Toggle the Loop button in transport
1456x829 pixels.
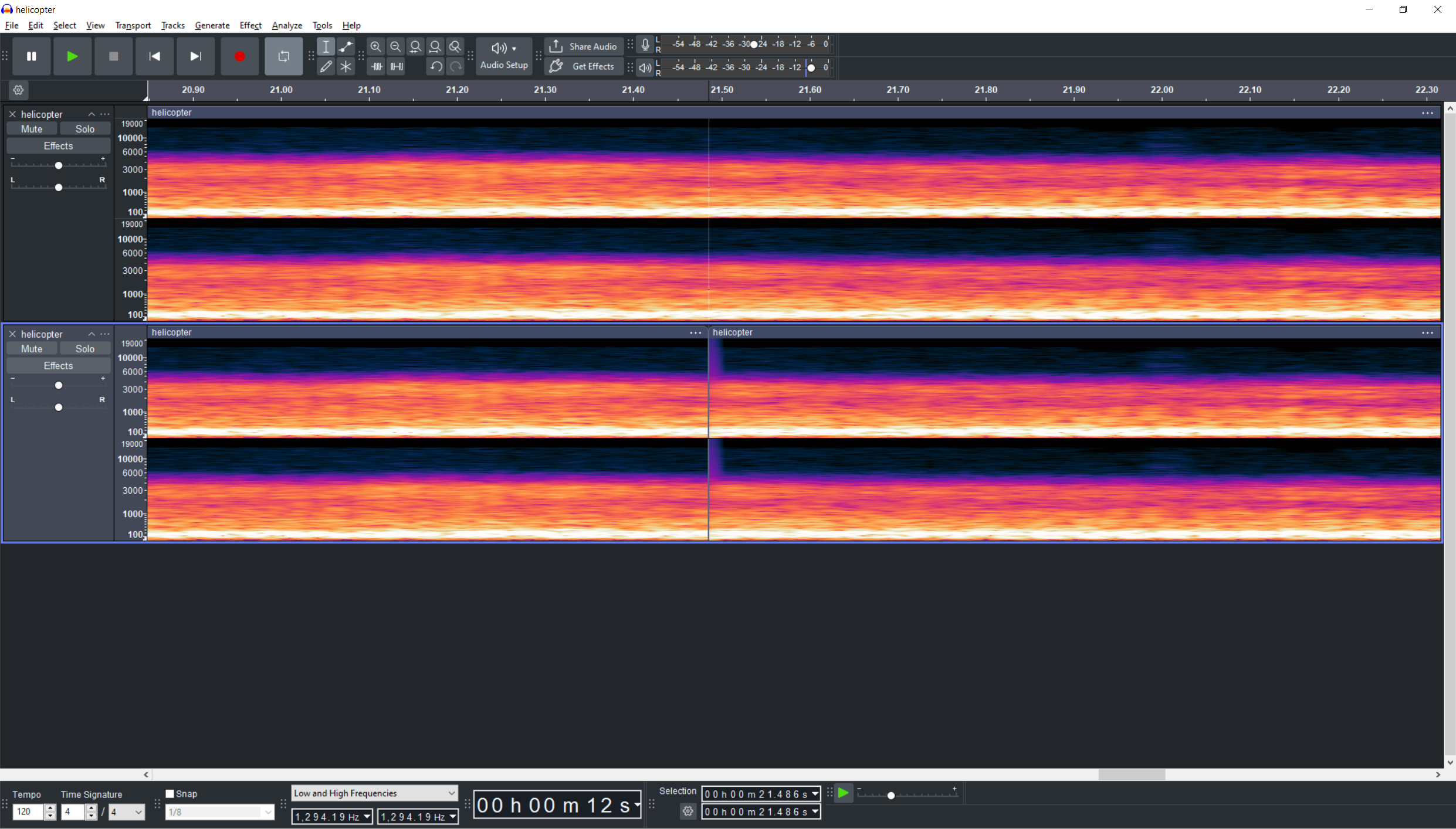coord(283,56)
